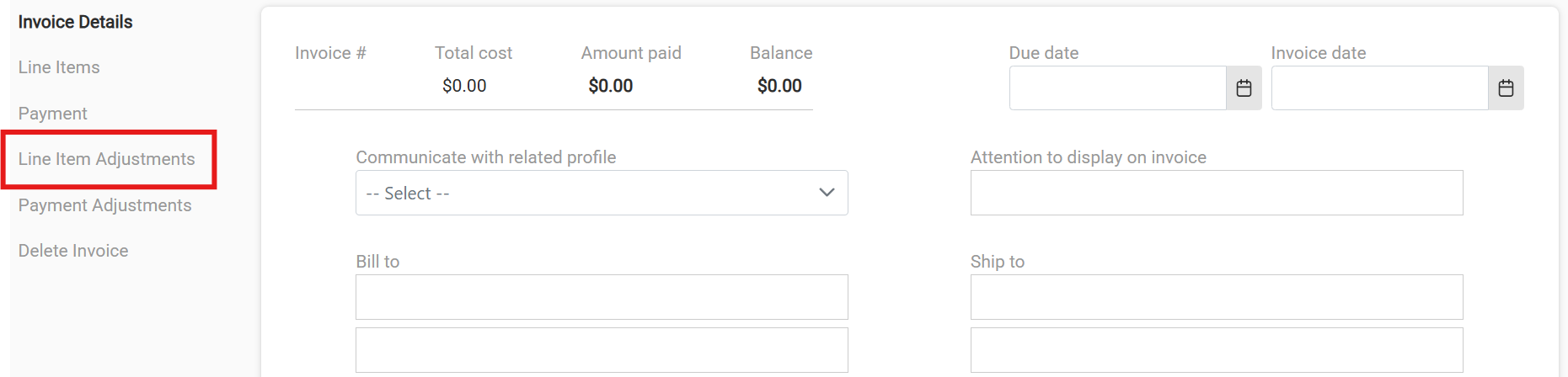Click the chevron arrow in the Select dropdown
Screen dimensions: 1568x377
click(x=827, y=193)
